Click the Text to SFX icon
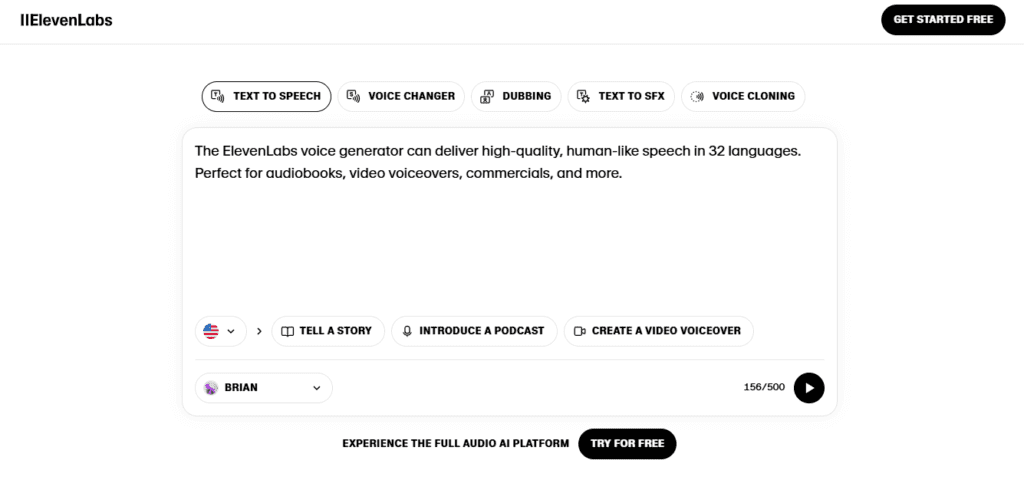This screenshot has height=480, width=1024. [x=583, y=96]
